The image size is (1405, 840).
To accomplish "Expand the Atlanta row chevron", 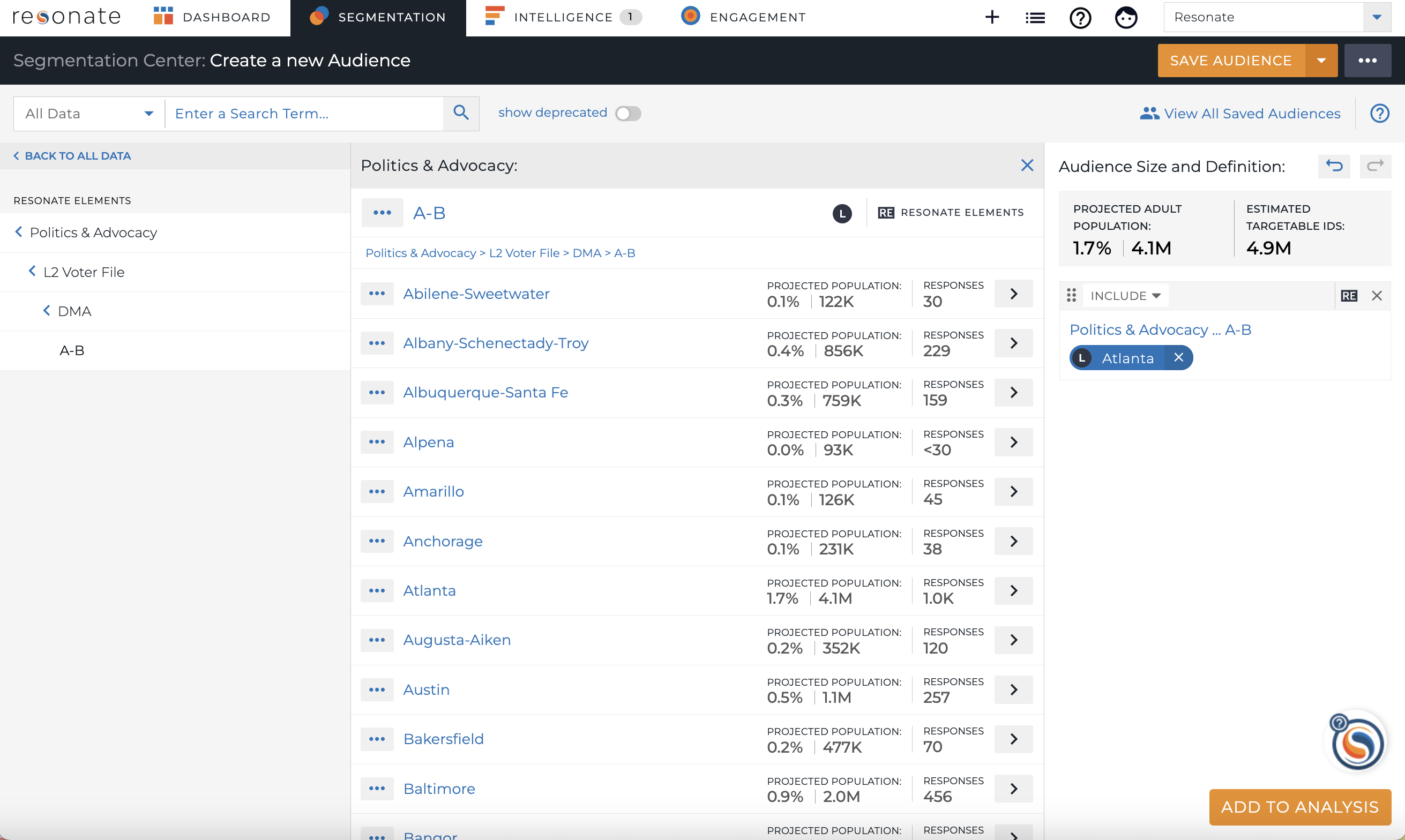I will pos(1013,590).
